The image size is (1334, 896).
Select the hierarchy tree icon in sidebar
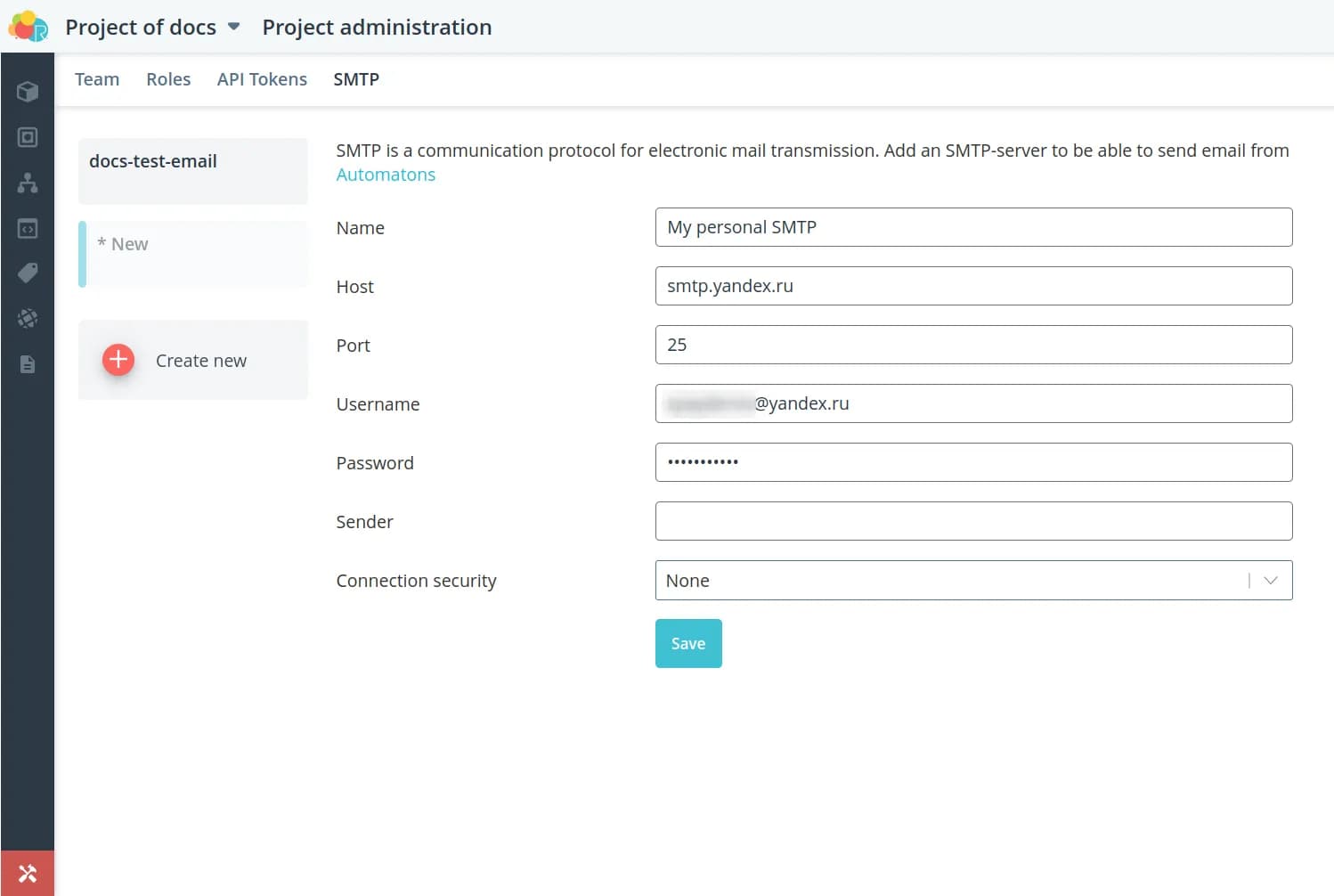coord(28,183)
